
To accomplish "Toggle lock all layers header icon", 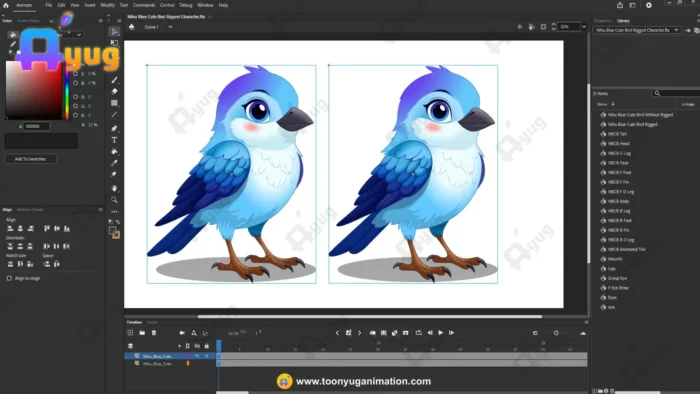I will 207,346.
